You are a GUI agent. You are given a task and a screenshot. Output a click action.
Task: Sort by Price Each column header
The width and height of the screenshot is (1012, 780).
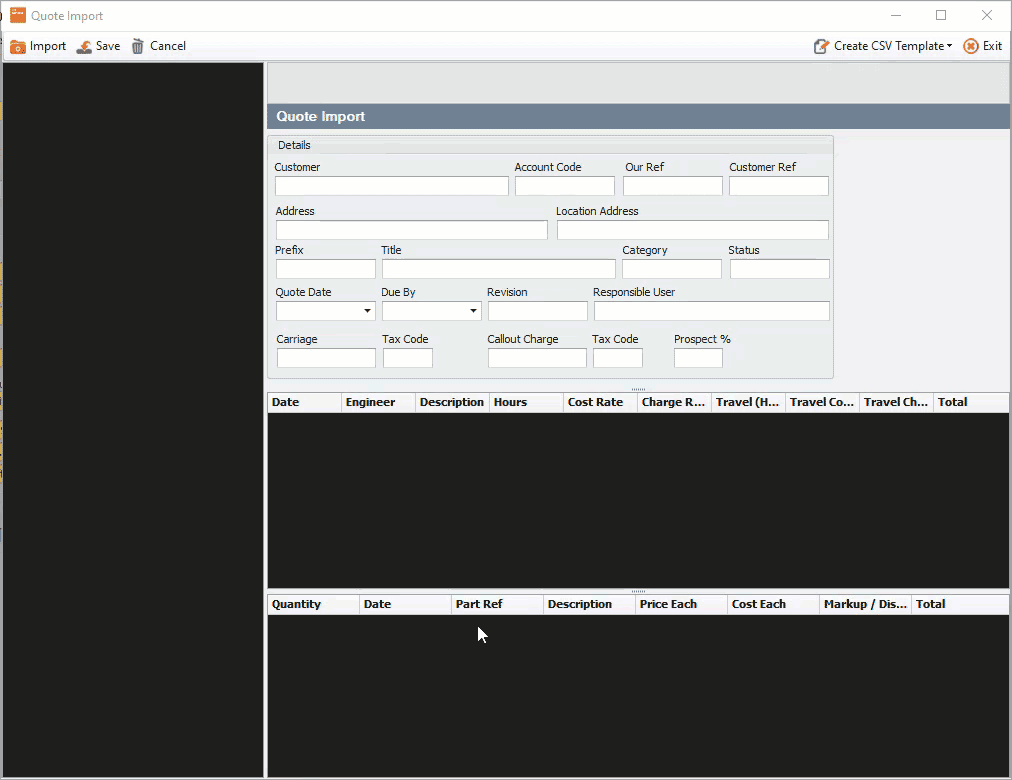tap(682, 605)
